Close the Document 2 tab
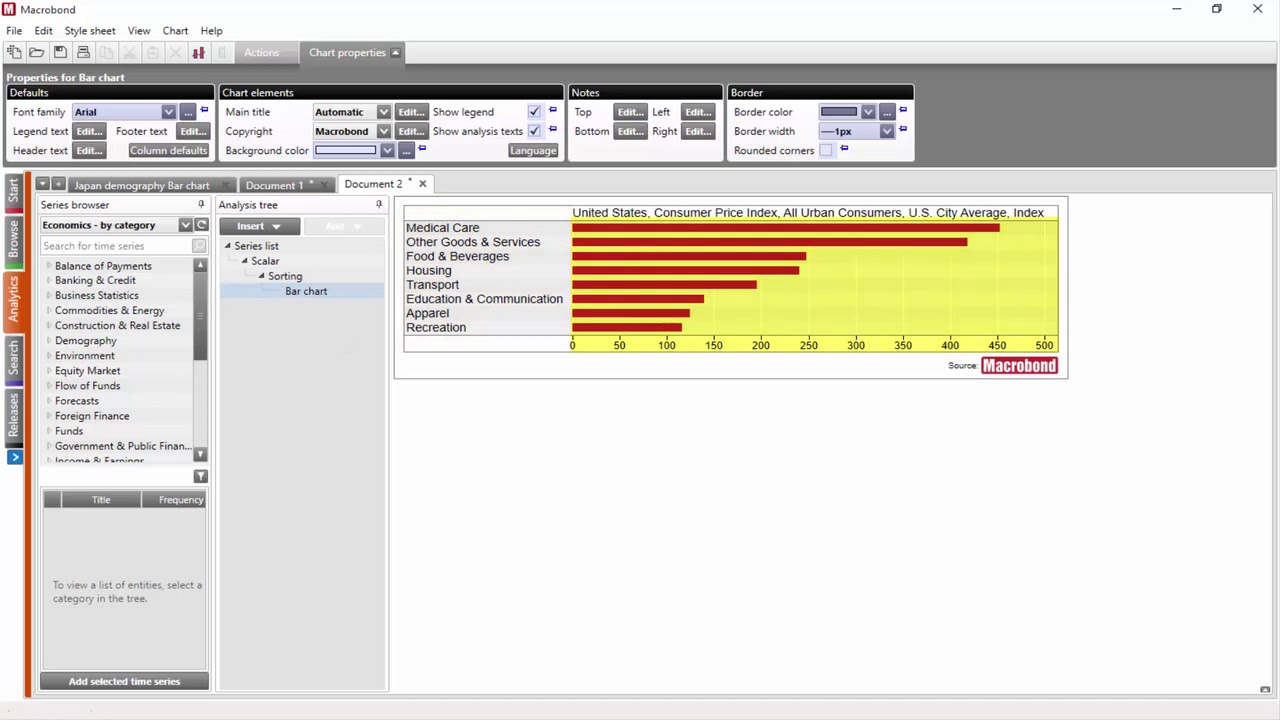1280x720 pixels. (422, 184)
